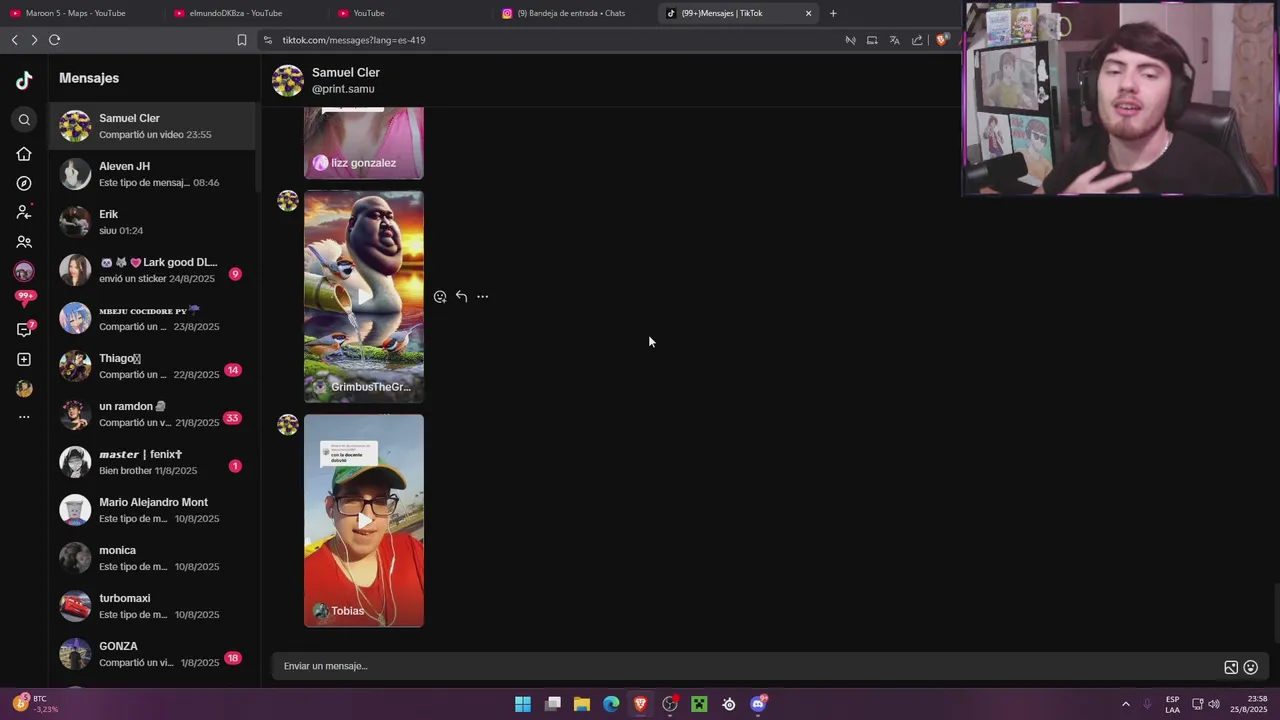Viewport: 1280px width, 720px height.
Task: Open the Messages icon with 7 badge
Action: click(x=25, y=329)
